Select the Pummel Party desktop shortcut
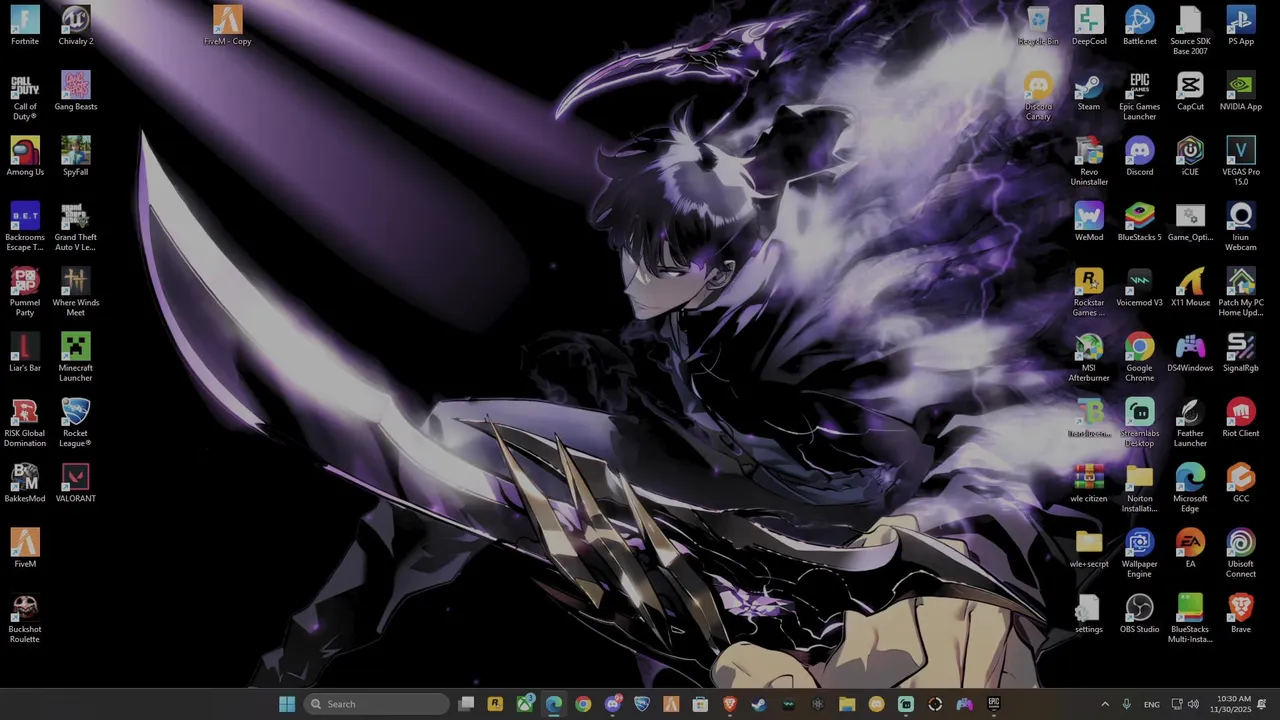The height and width of the screenshot is (720, 1280). pyautogui.click(x=25, y=292)
